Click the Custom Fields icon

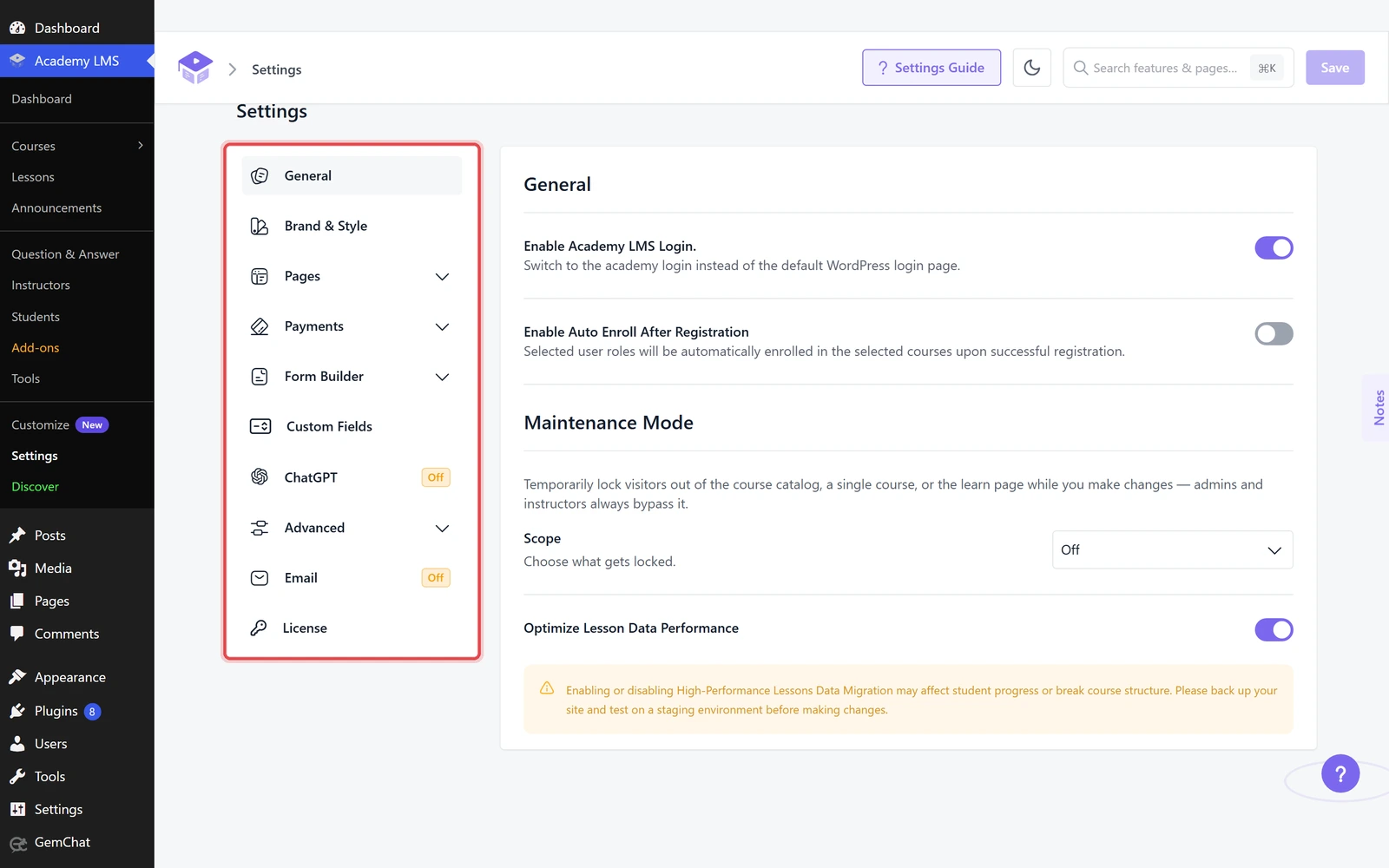pyautogui.click(x=260, y=426)
